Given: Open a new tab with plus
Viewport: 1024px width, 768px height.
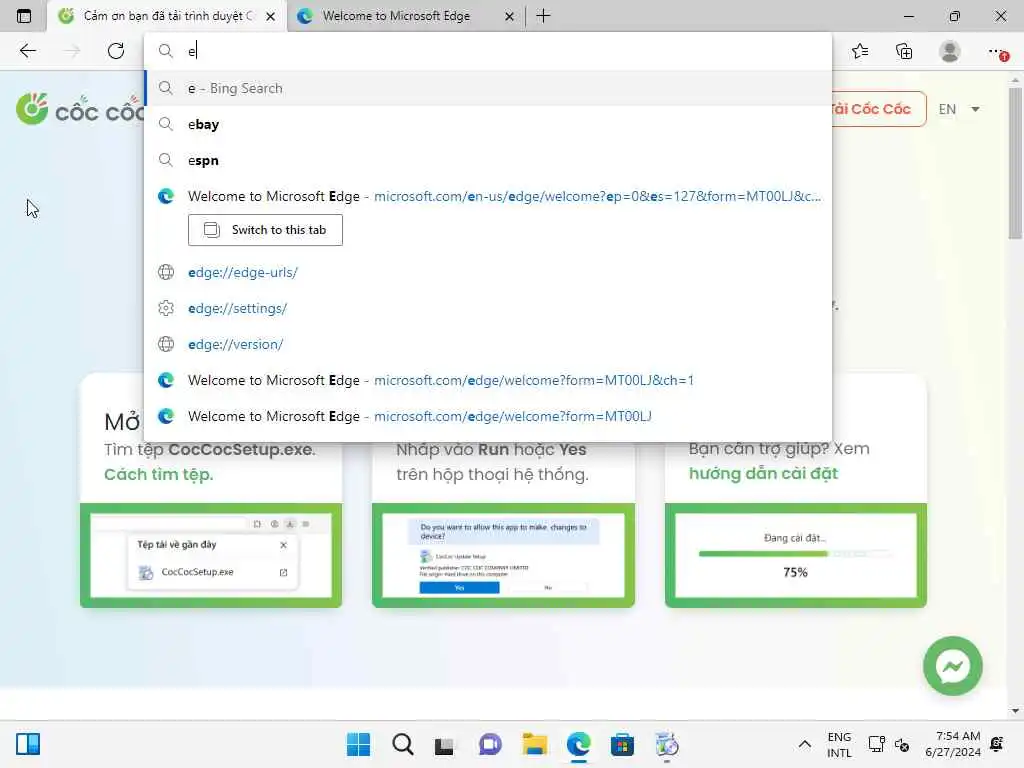Looking at the screenshot, I should tap(543, 16).
